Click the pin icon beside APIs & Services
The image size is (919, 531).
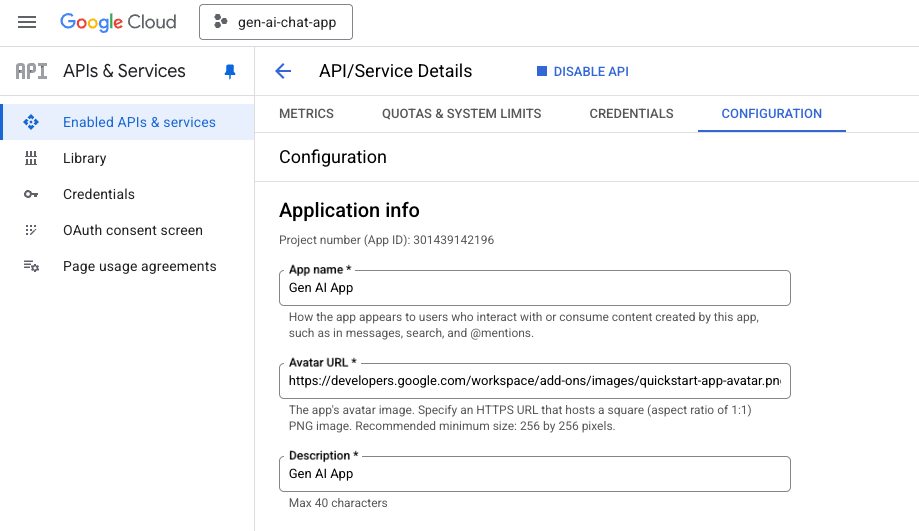click(230, 71)
